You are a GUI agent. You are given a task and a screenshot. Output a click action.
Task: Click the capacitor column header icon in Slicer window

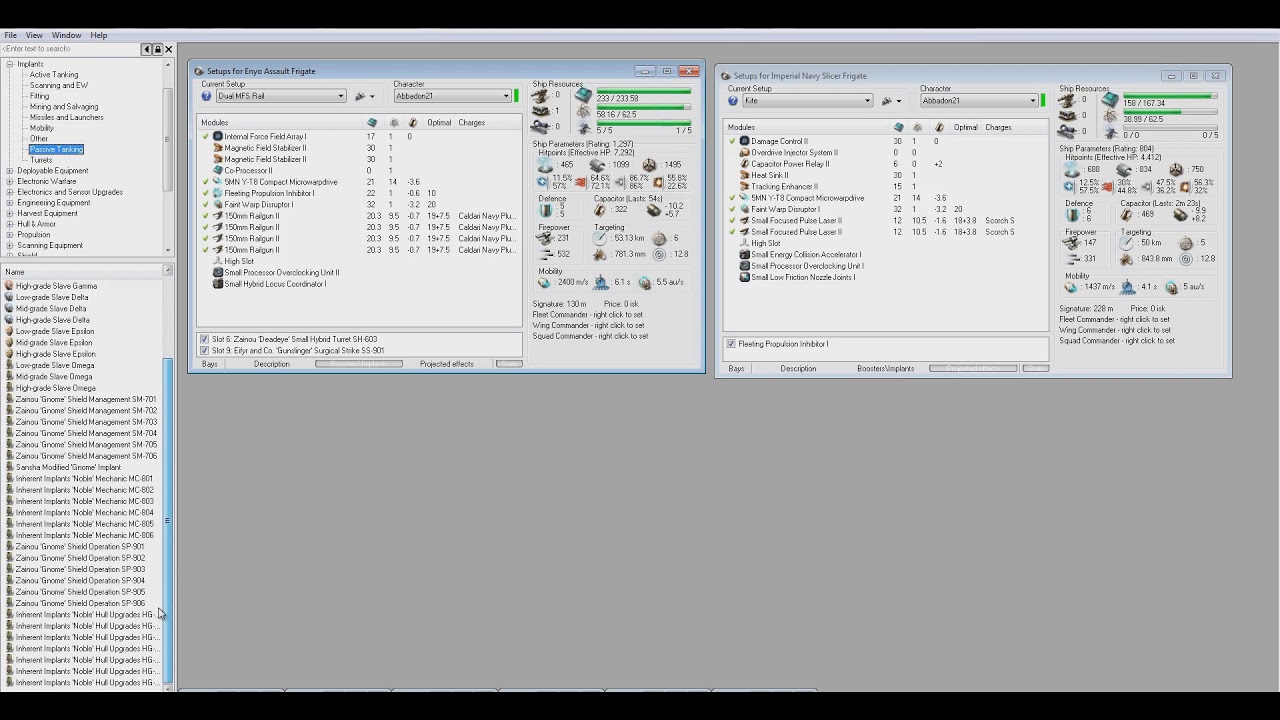coord(939,127)
